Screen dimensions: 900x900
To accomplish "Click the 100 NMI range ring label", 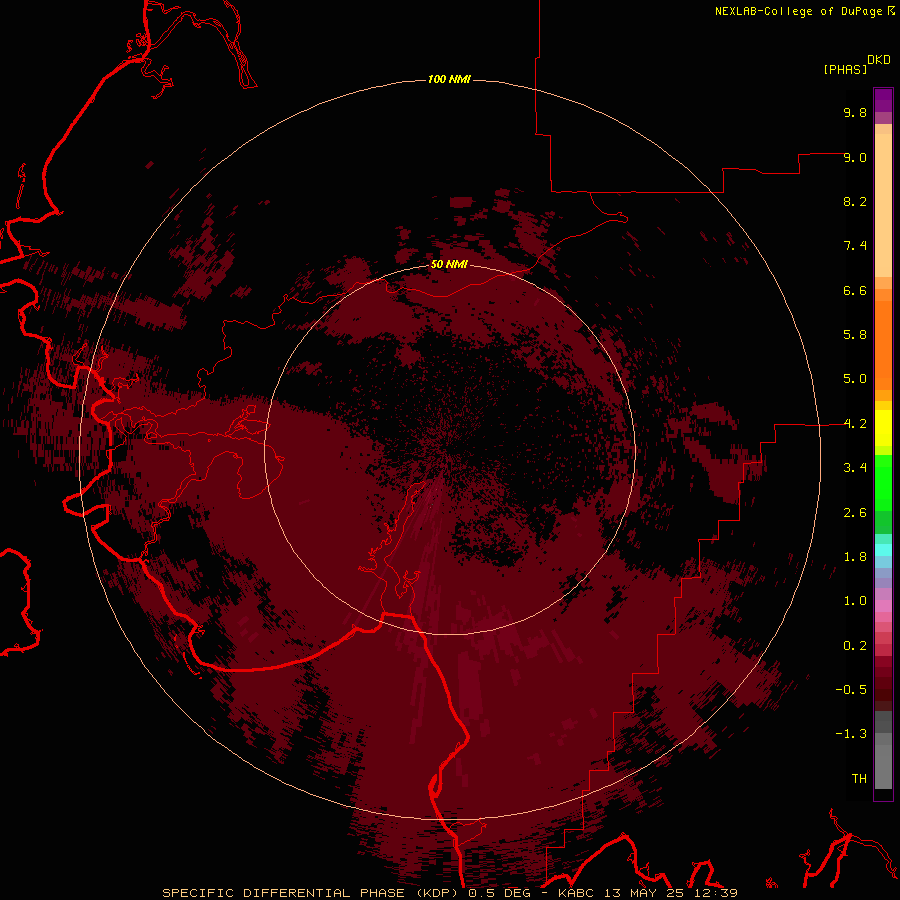I will click(x=449, y=79).
